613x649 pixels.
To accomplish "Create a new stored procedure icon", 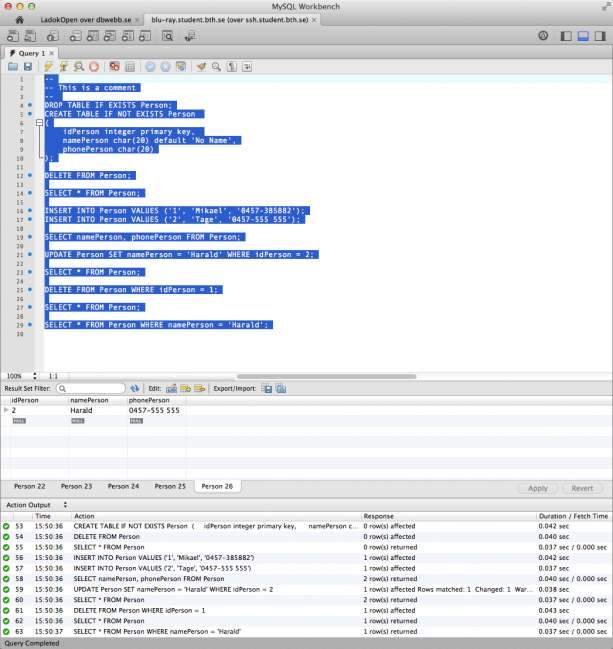I will coord(127,36).
